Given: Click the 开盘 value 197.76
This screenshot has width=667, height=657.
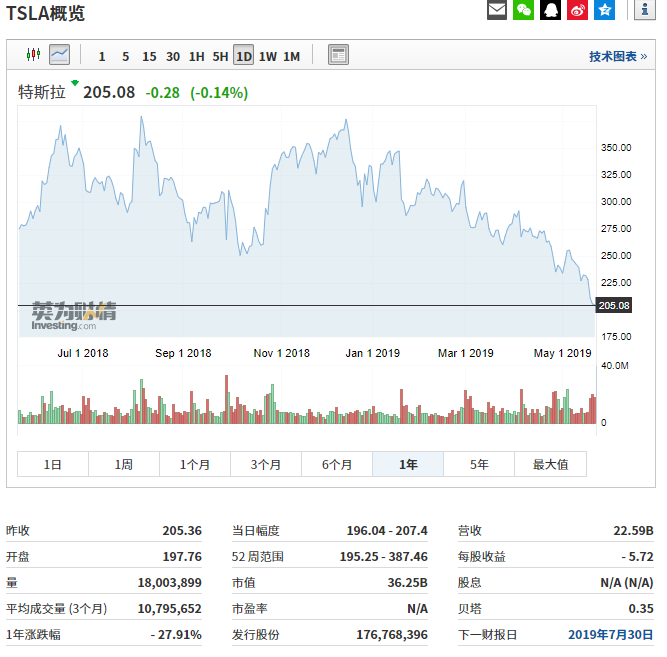Looking at the screenshot, I should 182,557.
